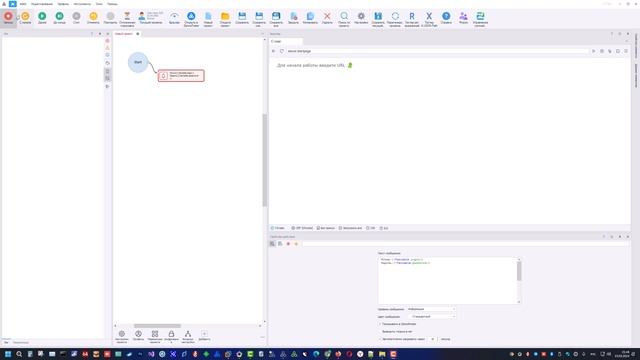Open the Help menu
The height and width of the screenshot is (360, 640).
tap(112, 4)
